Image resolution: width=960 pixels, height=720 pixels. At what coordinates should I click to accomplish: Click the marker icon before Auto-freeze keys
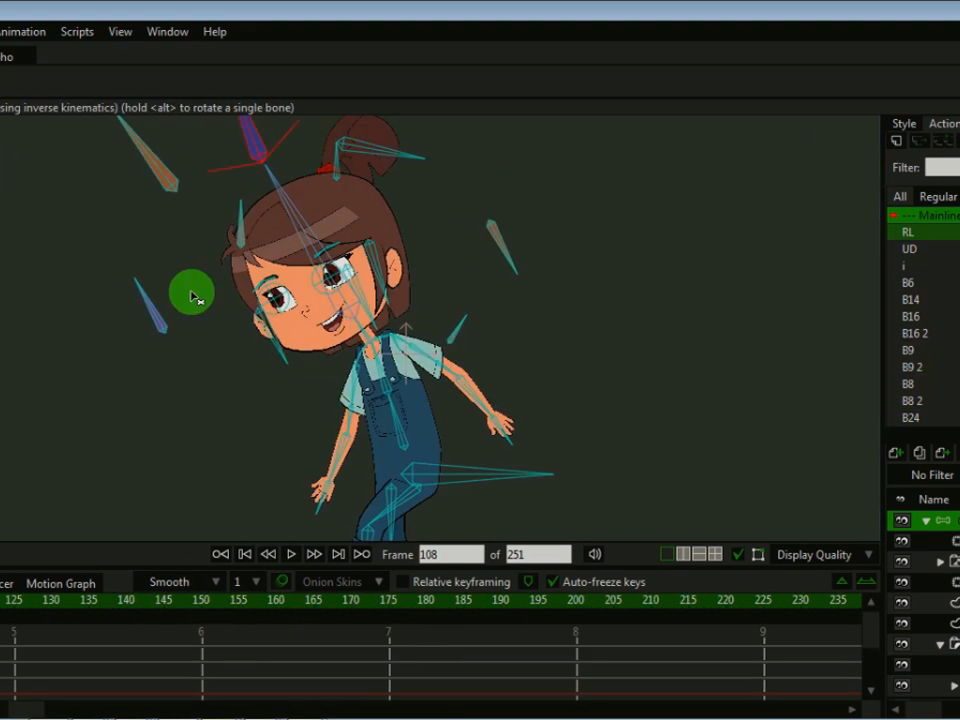528,581
